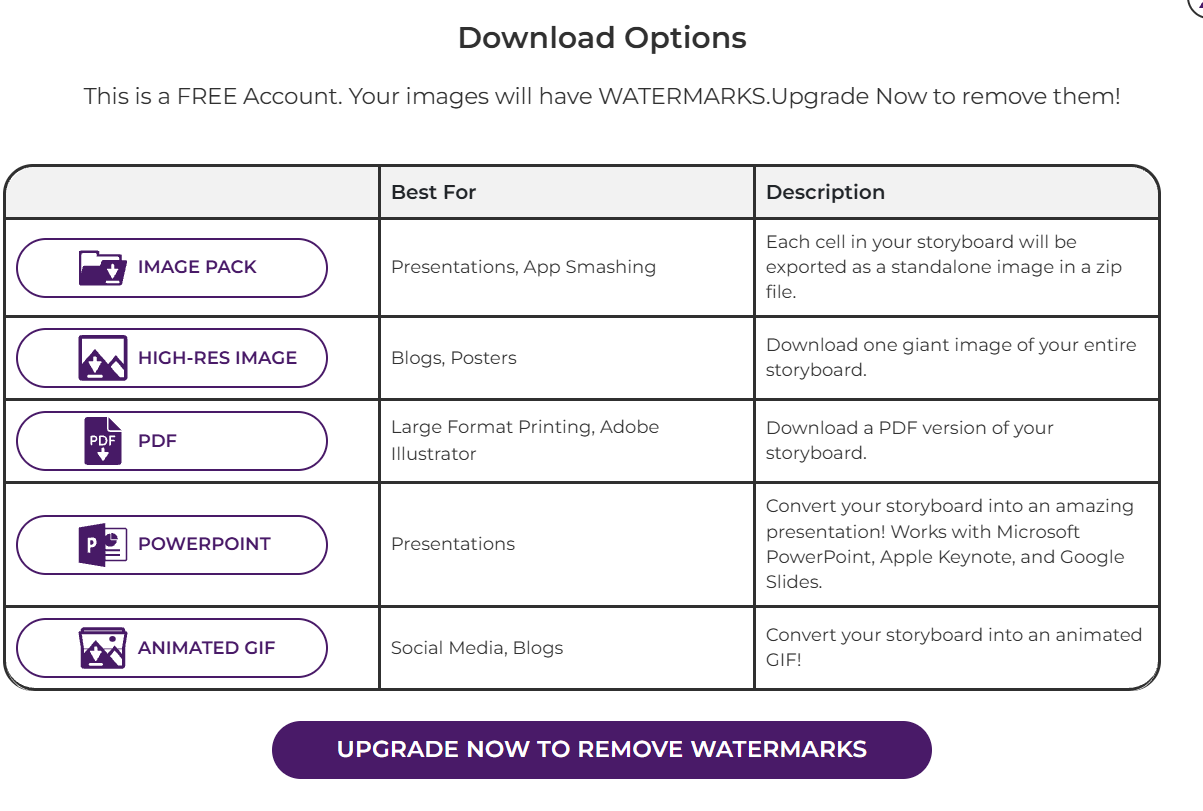1203x811 pixels.
Task: Click the PowerPoint logo icon
Action: (x=102, y=544)
